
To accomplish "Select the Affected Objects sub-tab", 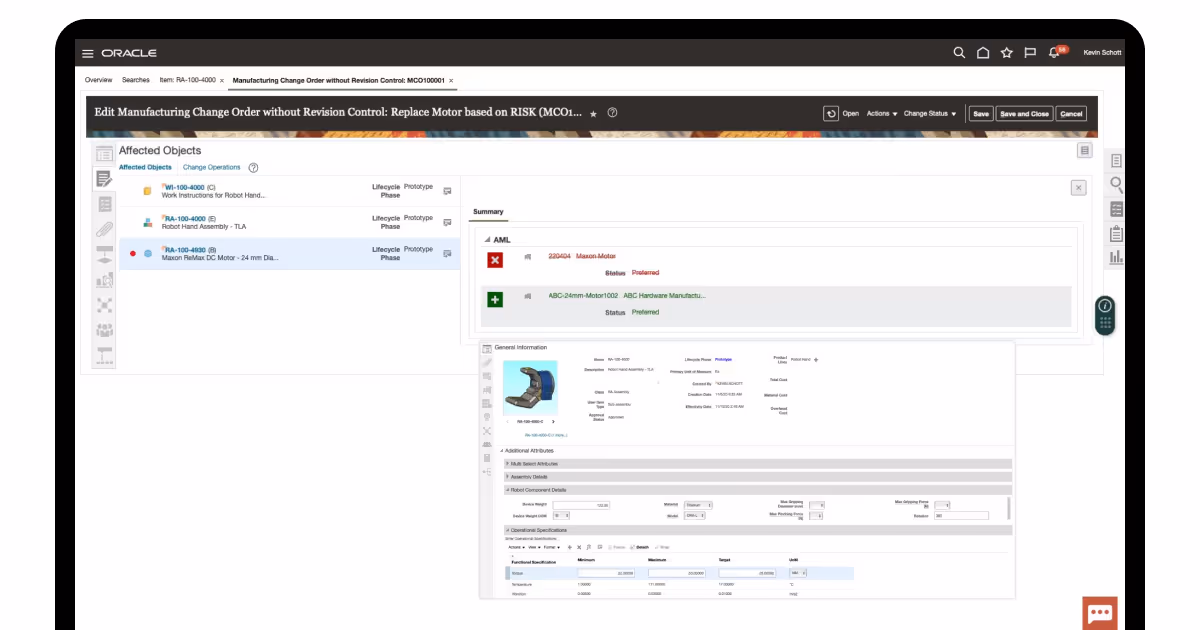I will tap(145, 167).
